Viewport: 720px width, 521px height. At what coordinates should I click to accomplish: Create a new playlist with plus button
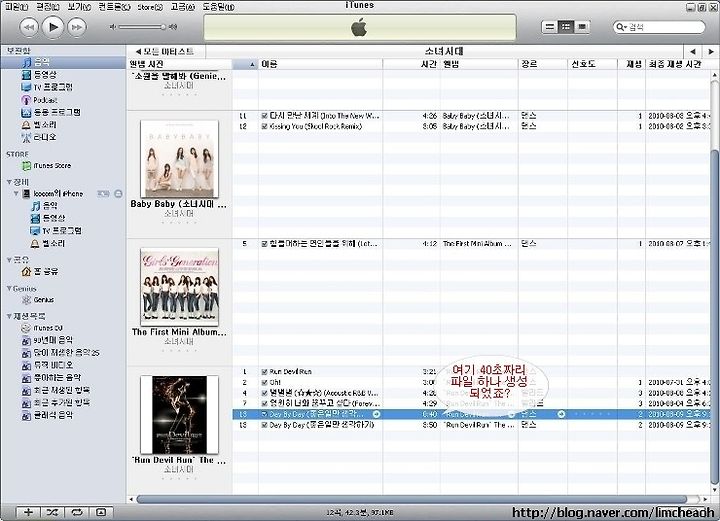coord(28,512)
